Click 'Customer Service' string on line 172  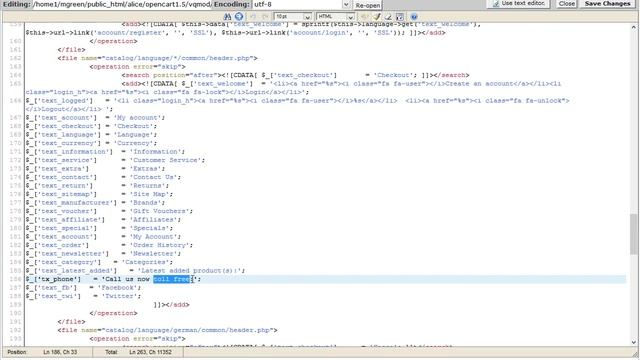pyautogui.click(x=167, y=160)
